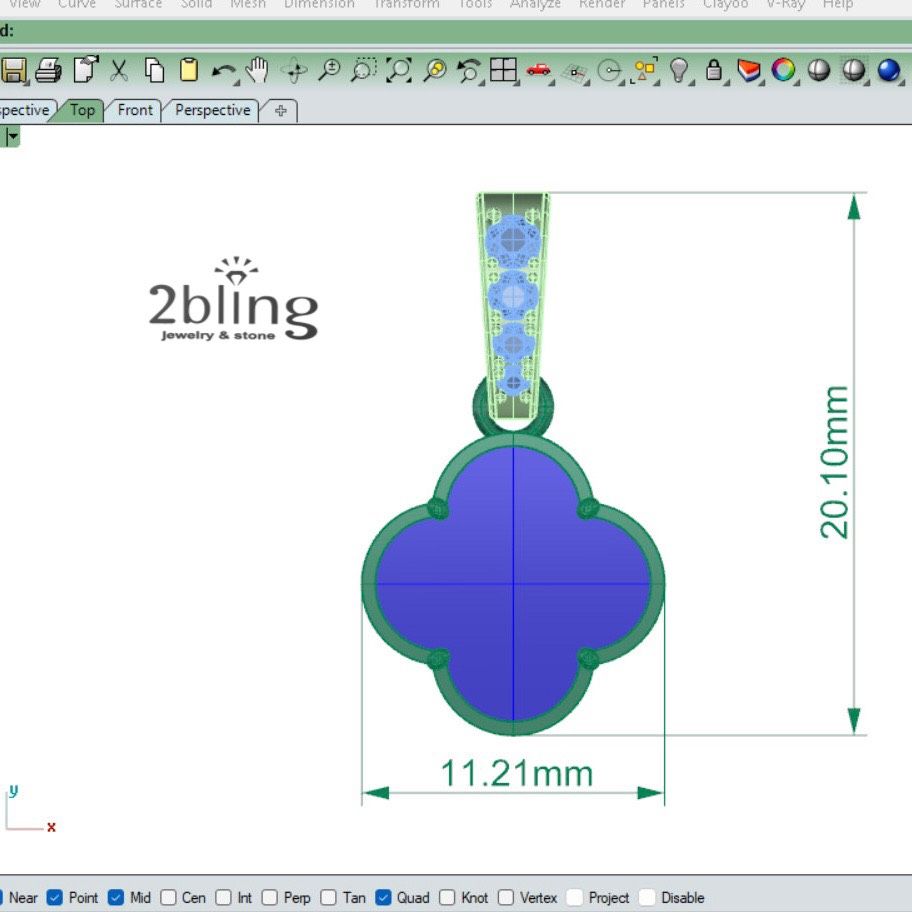Click the Save file icon
Screen dimensions: 912x912
tap(13, 70)
